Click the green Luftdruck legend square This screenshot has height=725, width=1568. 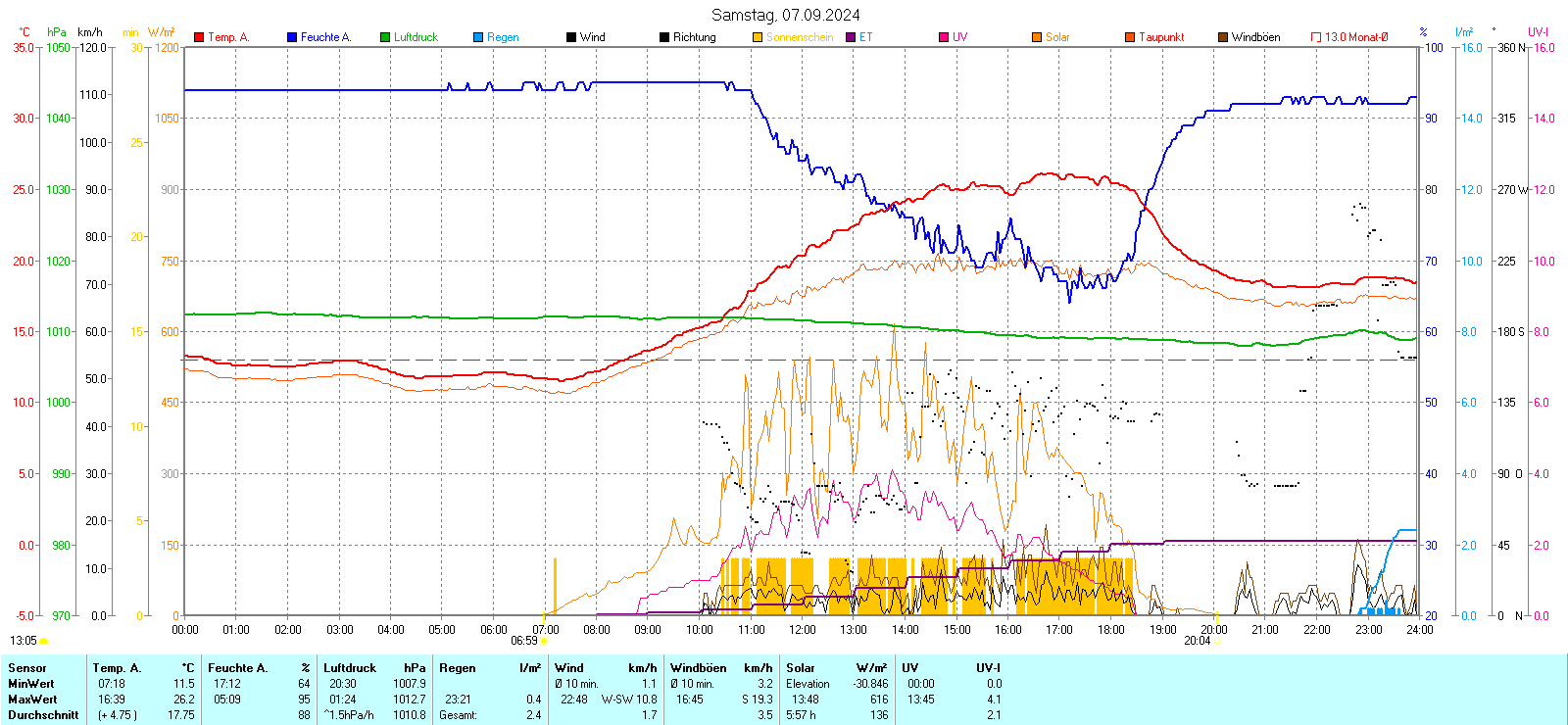[x=385, y=37]
